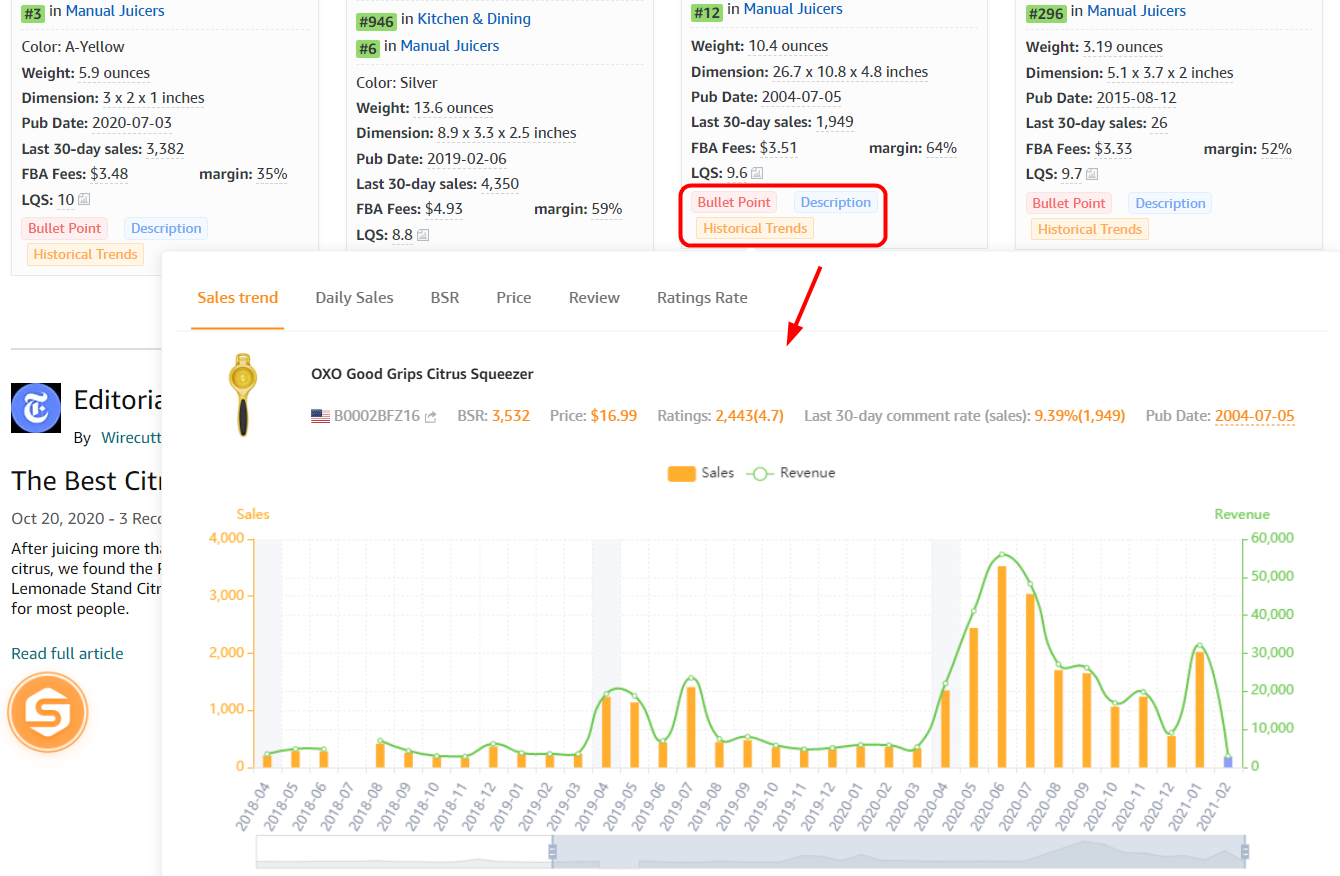Click the LQS chart icon next to 10

click(84, 200)
